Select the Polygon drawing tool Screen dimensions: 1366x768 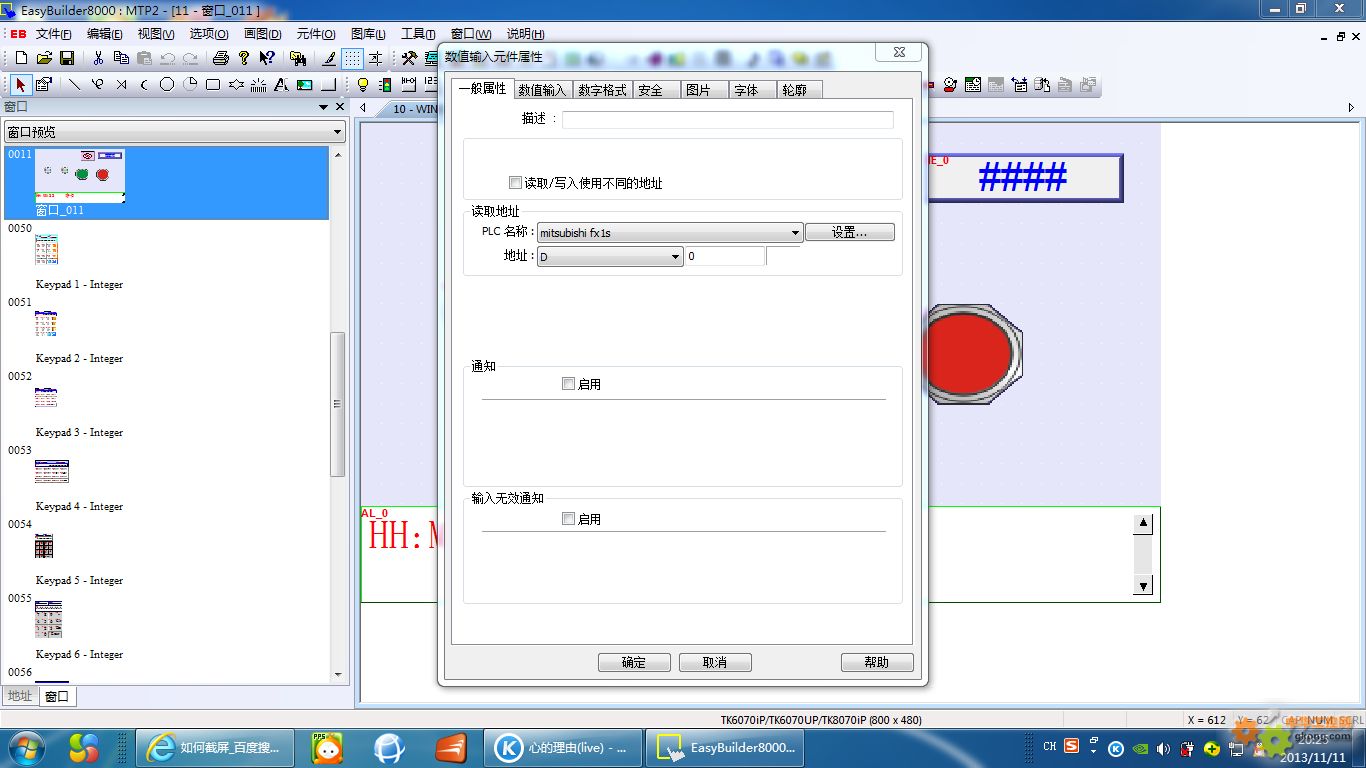[236, 85]
